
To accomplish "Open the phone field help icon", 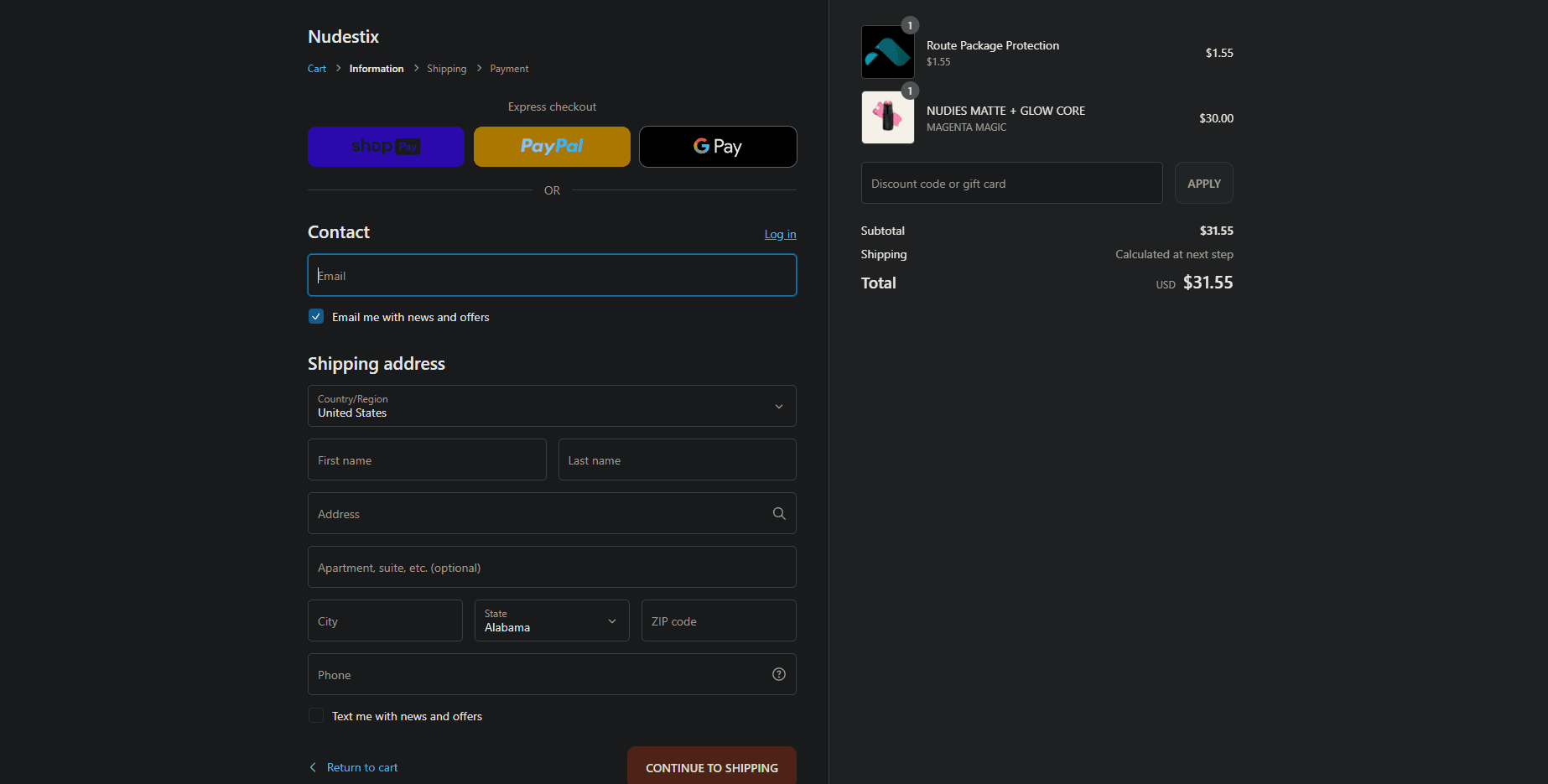I will coord(779,674).
